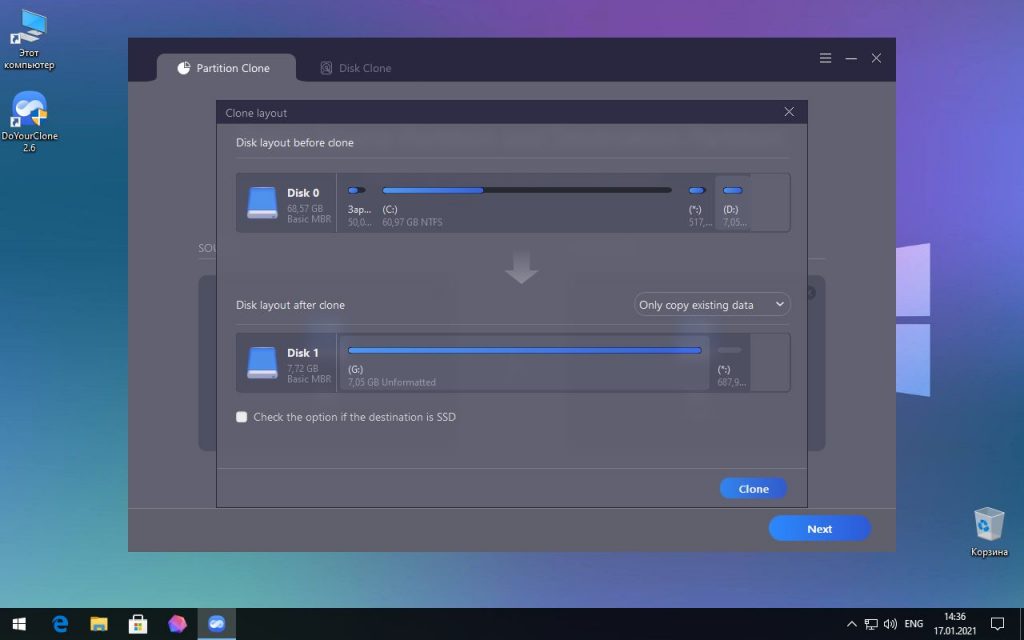This screenshot has height=640, width=1024.
Task: Select the (G:) partition on Disk 1
Action: (524, 362)
